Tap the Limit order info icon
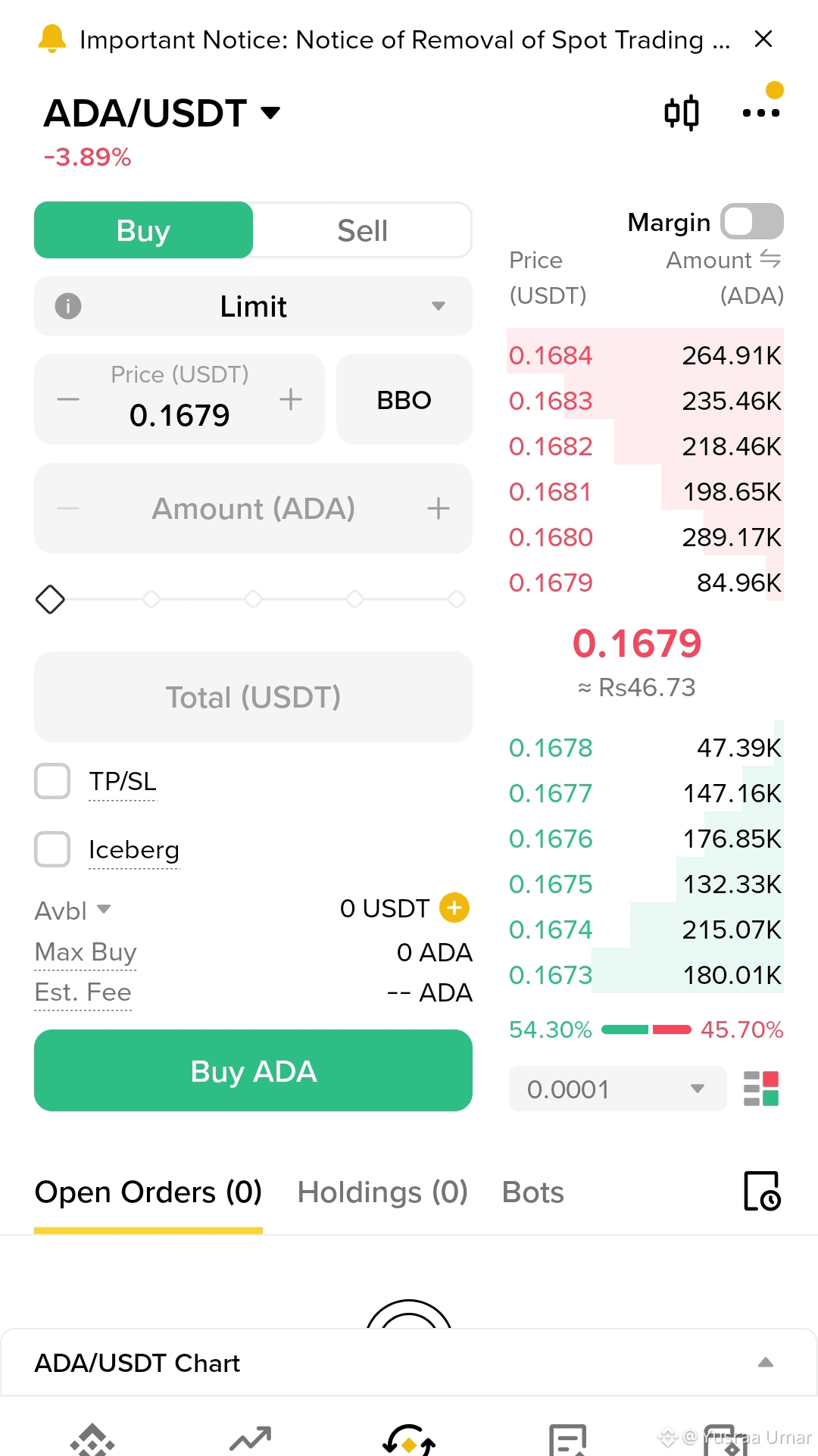Screen dimensions: 818x1456 pos(68,306)
